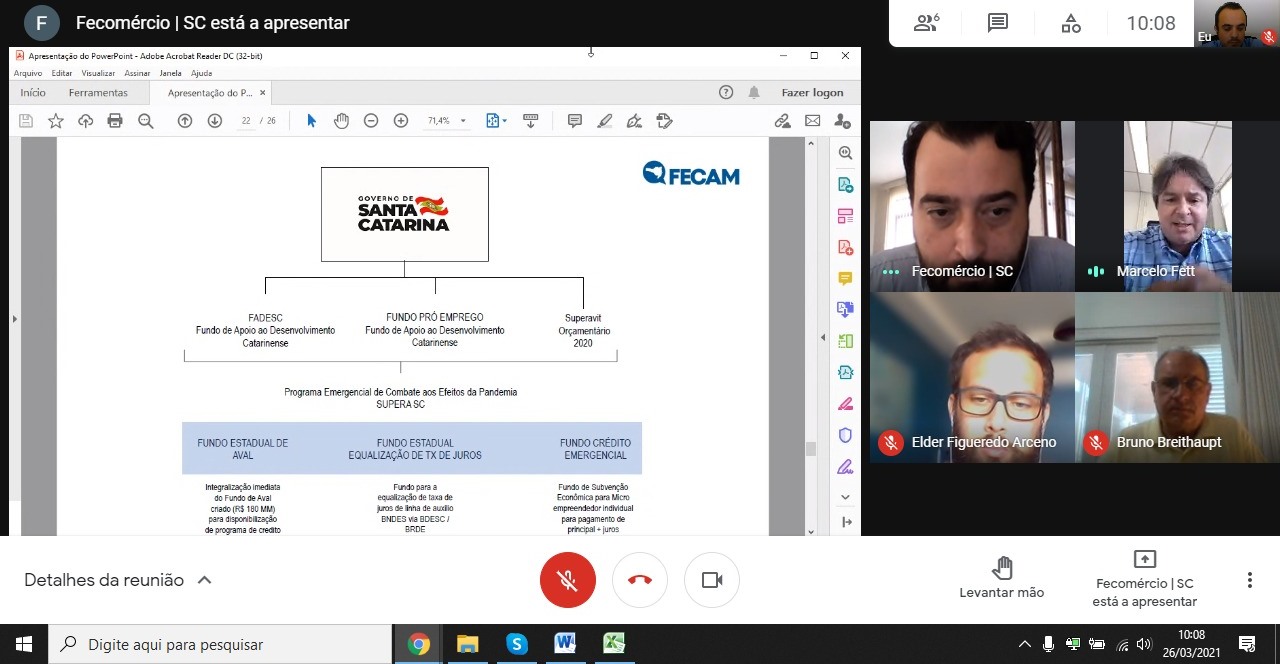Expand Detalhes da reunião chevron
Viewport: 1280px width, 664px height.
pos(204,580)
